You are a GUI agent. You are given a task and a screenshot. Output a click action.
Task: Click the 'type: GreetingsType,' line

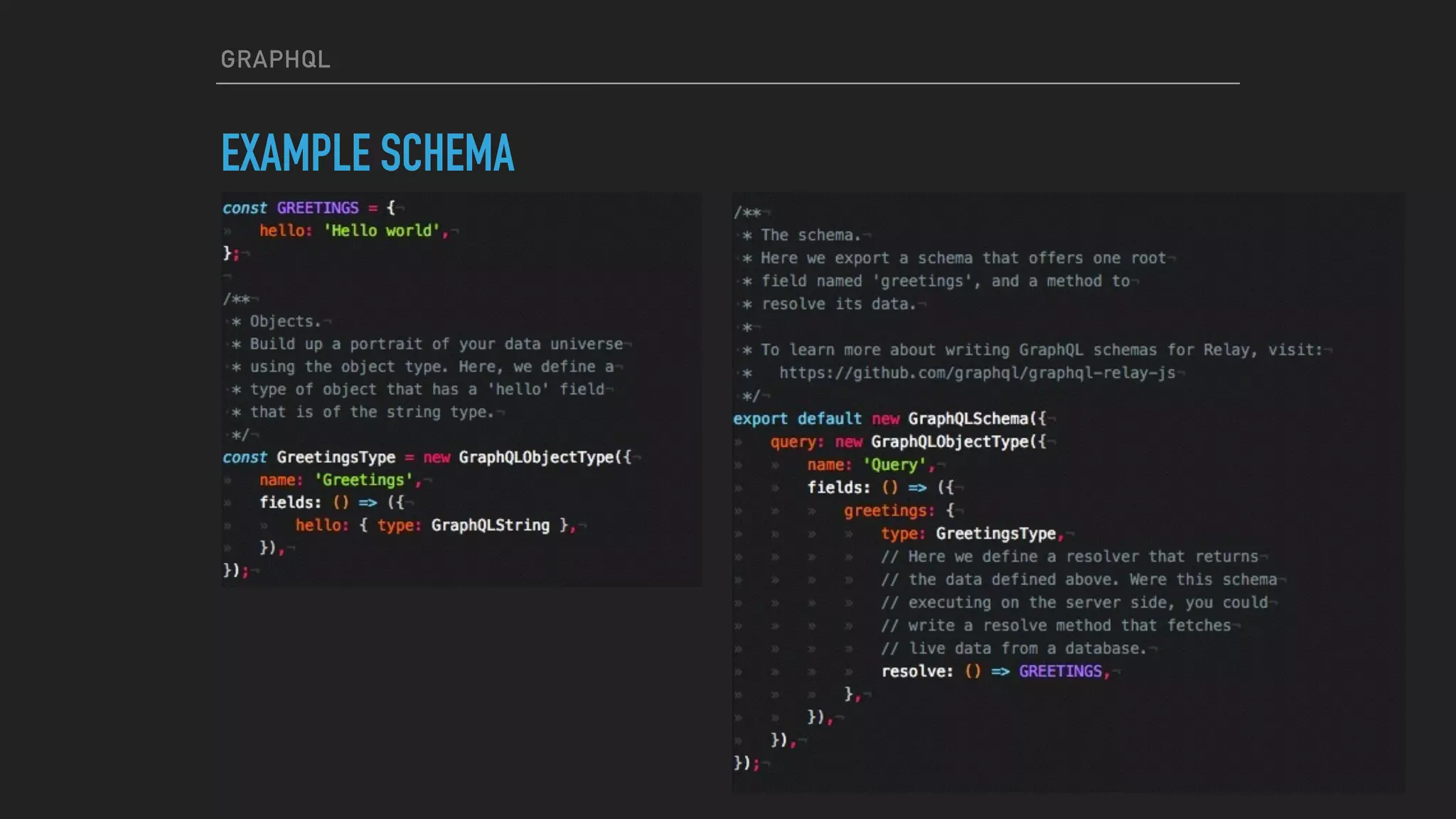(x=973, y=534)
